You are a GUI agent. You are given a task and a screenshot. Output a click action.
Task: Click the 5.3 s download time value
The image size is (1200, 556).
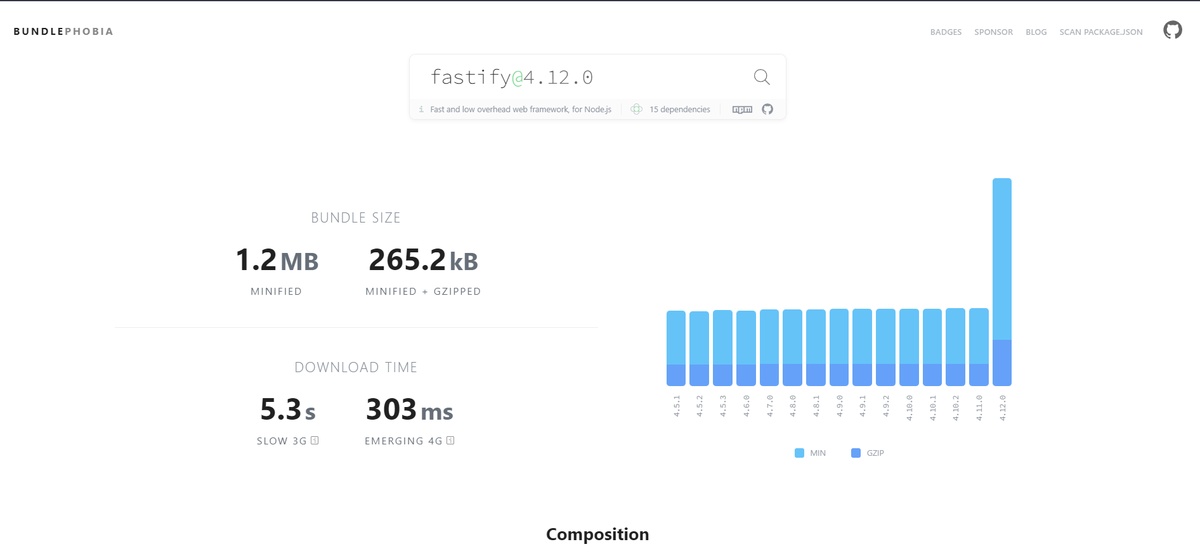click(288, 410)
